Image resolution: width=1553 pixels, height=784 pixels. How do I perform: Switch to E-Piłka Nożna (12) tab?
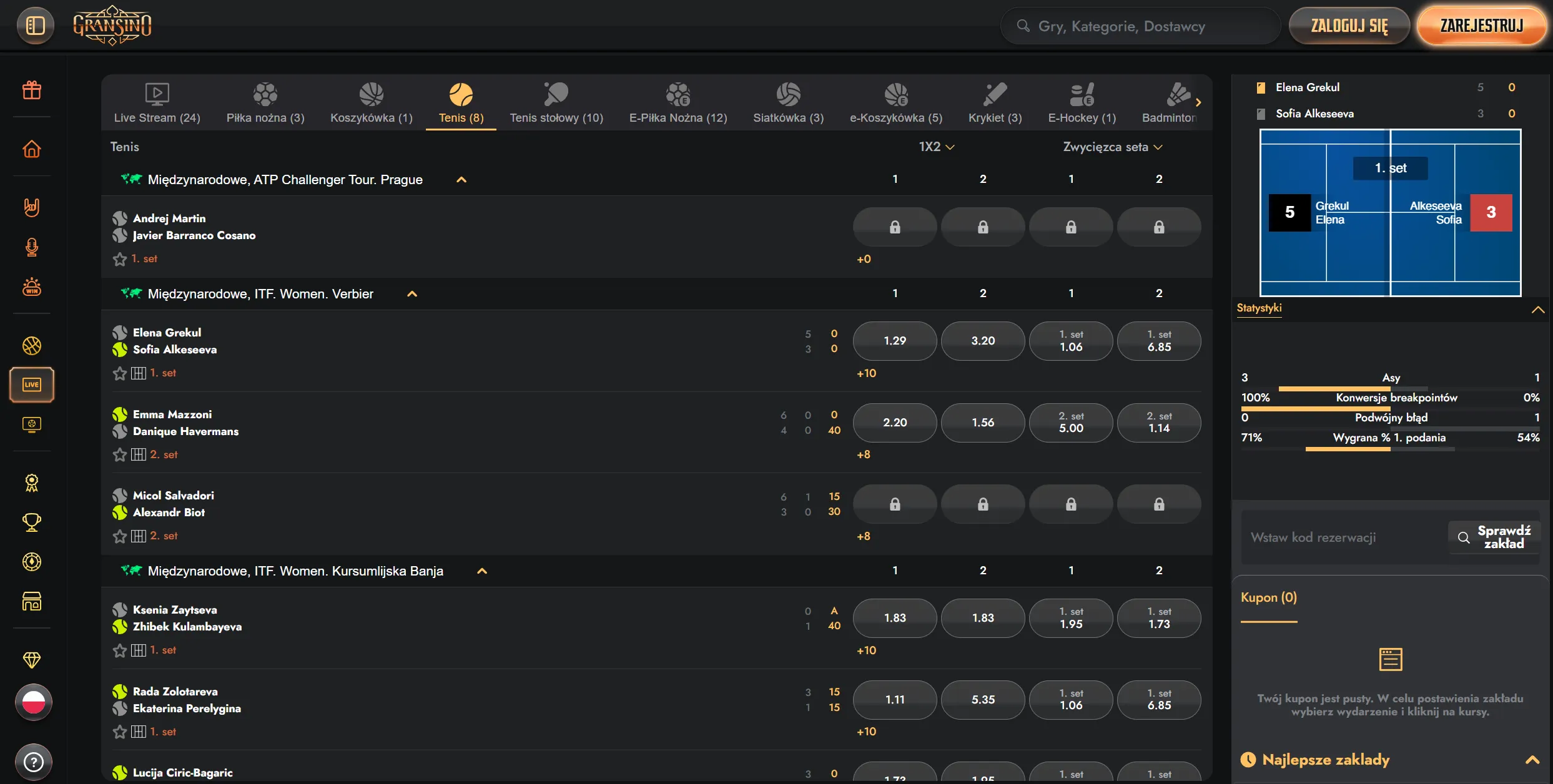pyautogui.click(x=678, y=103)
